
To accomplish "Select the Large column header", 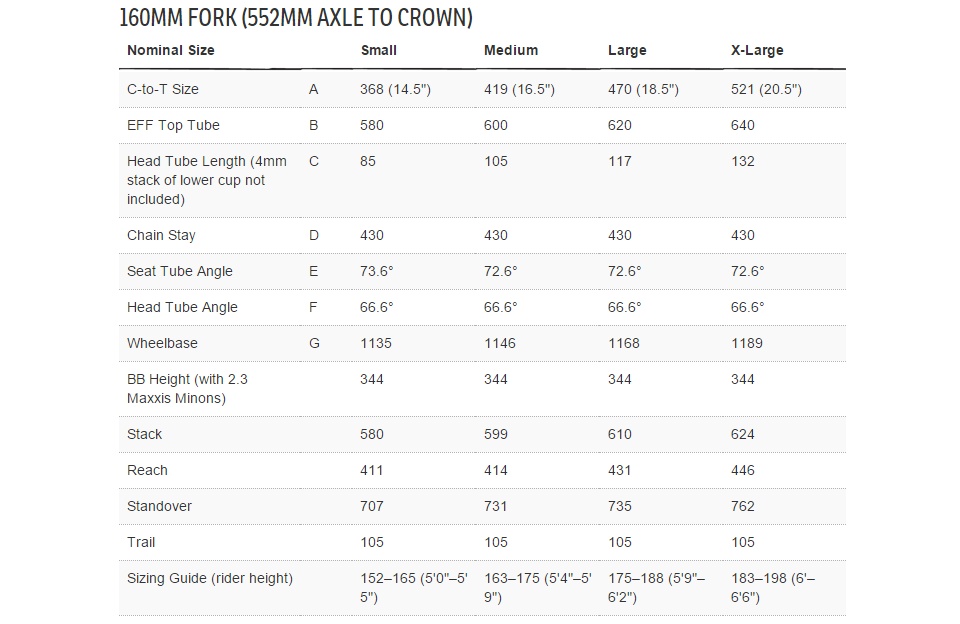I will pyautogui.click(x=627, y=50).
